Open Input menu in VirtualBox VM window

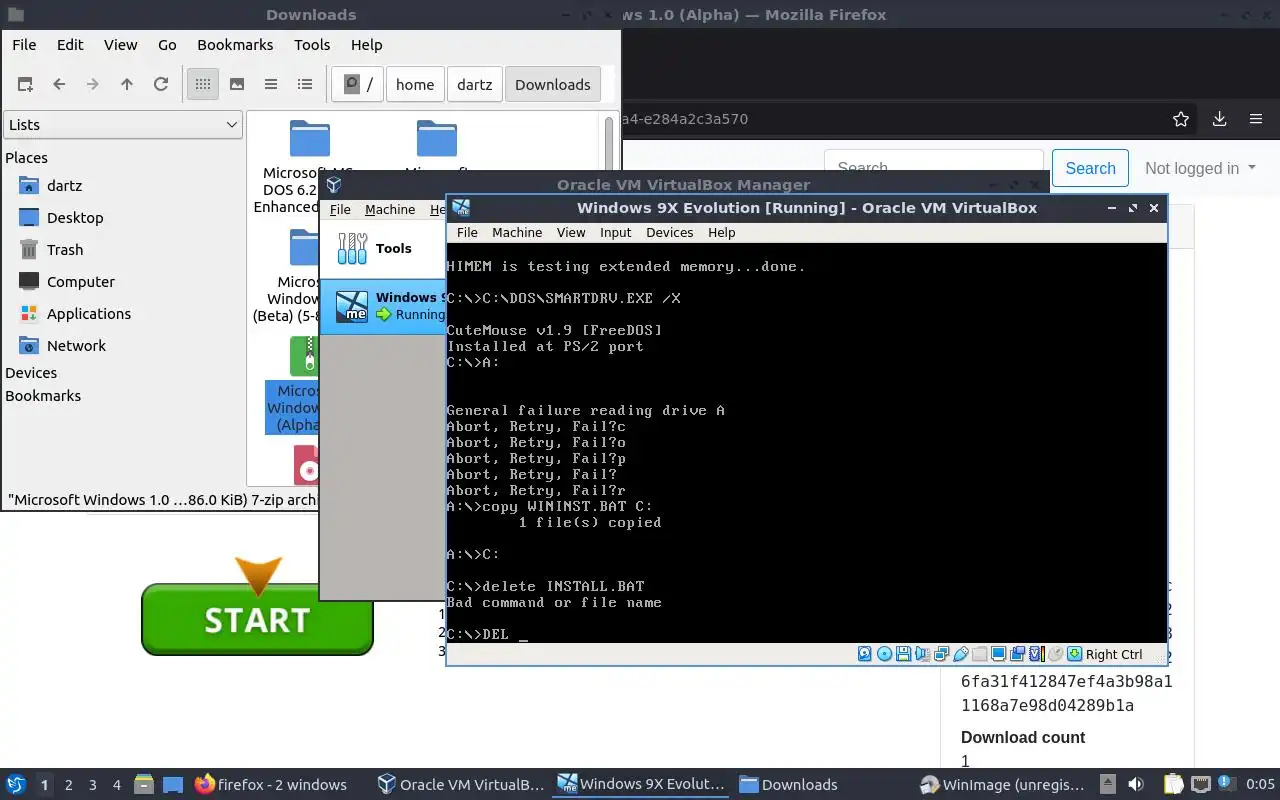616,232
